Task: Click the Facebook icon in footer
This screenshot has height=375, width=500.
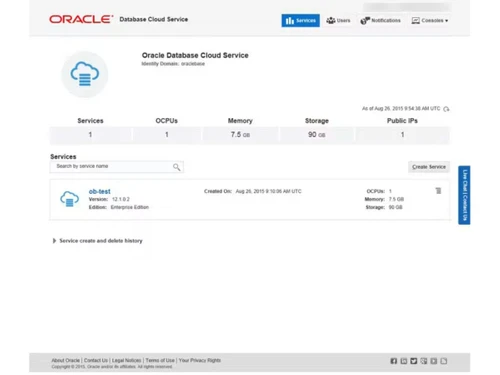Action: [394, 361]
